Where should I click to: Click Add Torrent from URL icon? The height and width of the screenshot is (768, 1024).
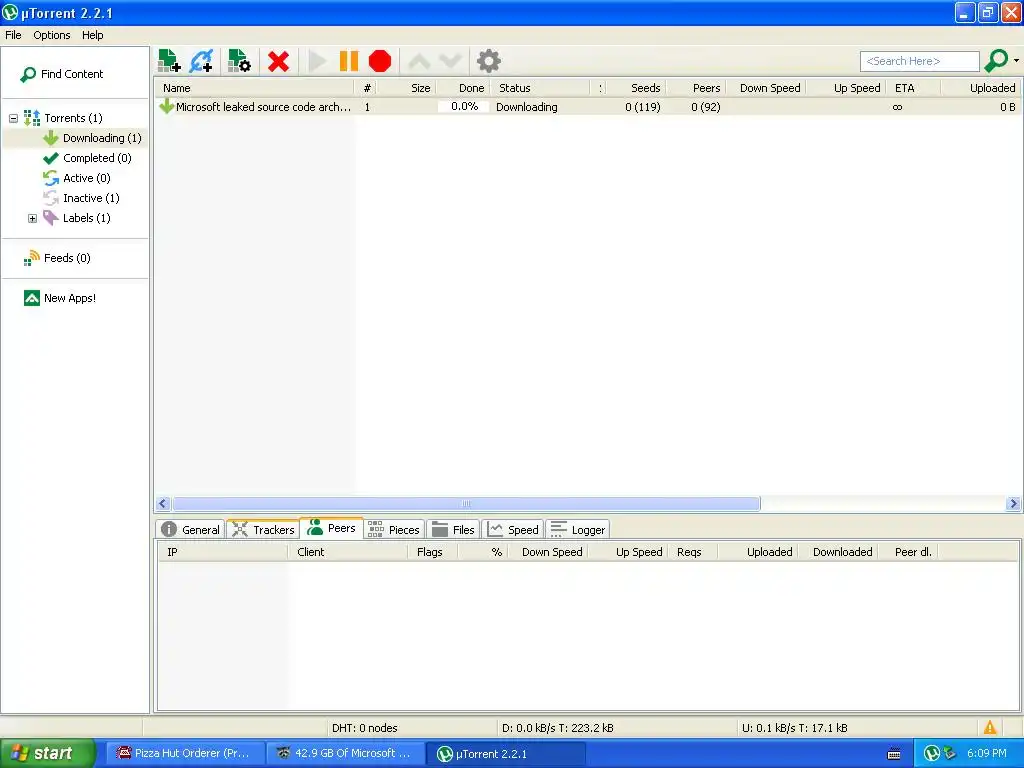(202, 61)
